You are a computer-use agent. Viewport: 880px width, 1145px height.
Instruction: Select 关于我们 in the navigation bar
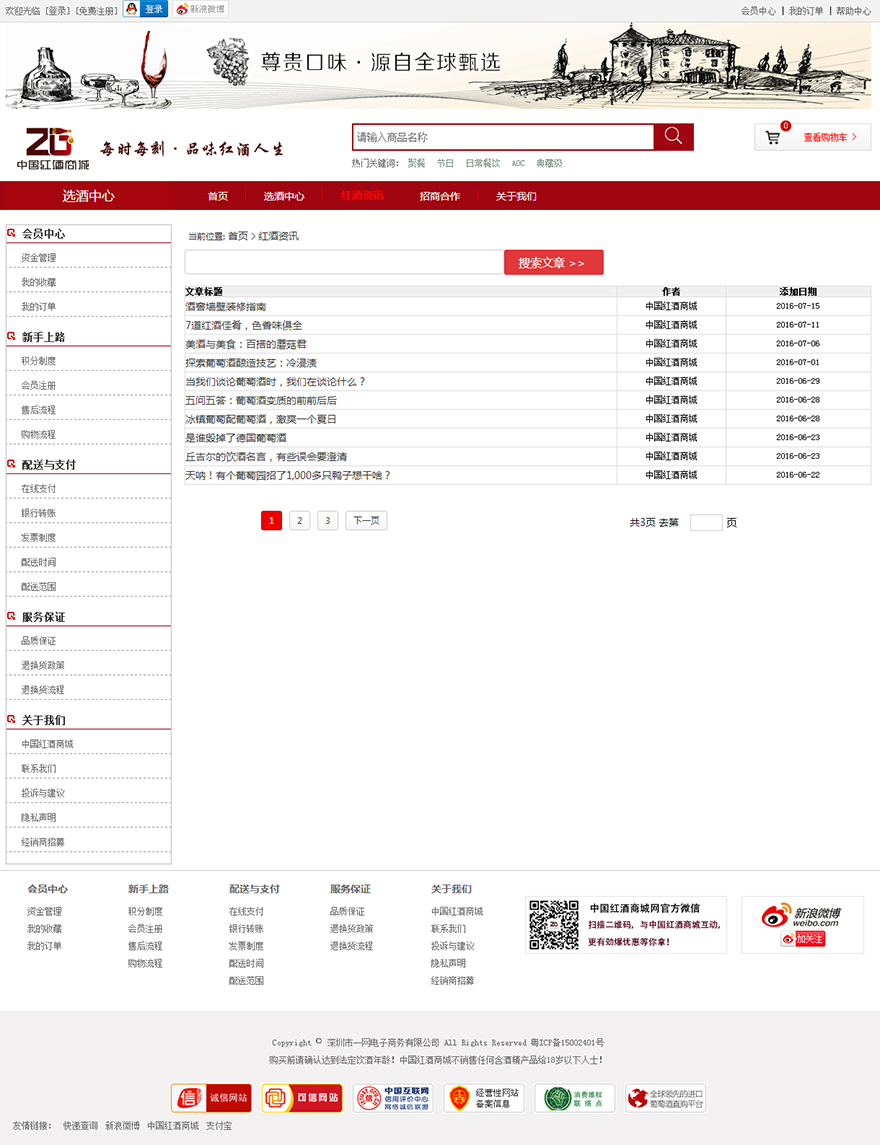pyautogui.click(x=516, y=196)
